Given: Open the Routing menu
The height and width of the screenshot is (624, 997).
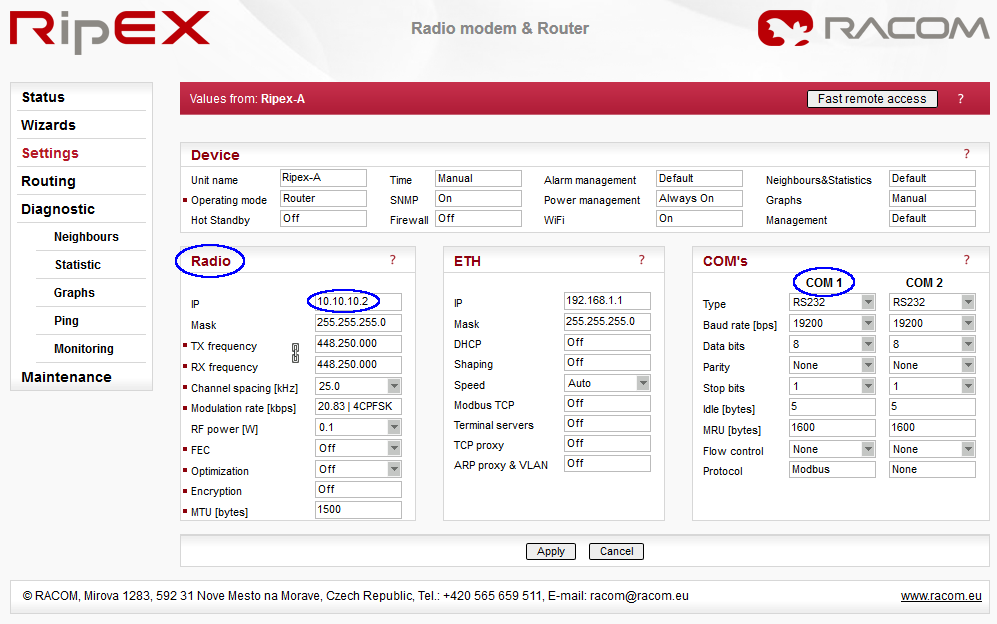Looking at the screenshot, I should [48, 181].
